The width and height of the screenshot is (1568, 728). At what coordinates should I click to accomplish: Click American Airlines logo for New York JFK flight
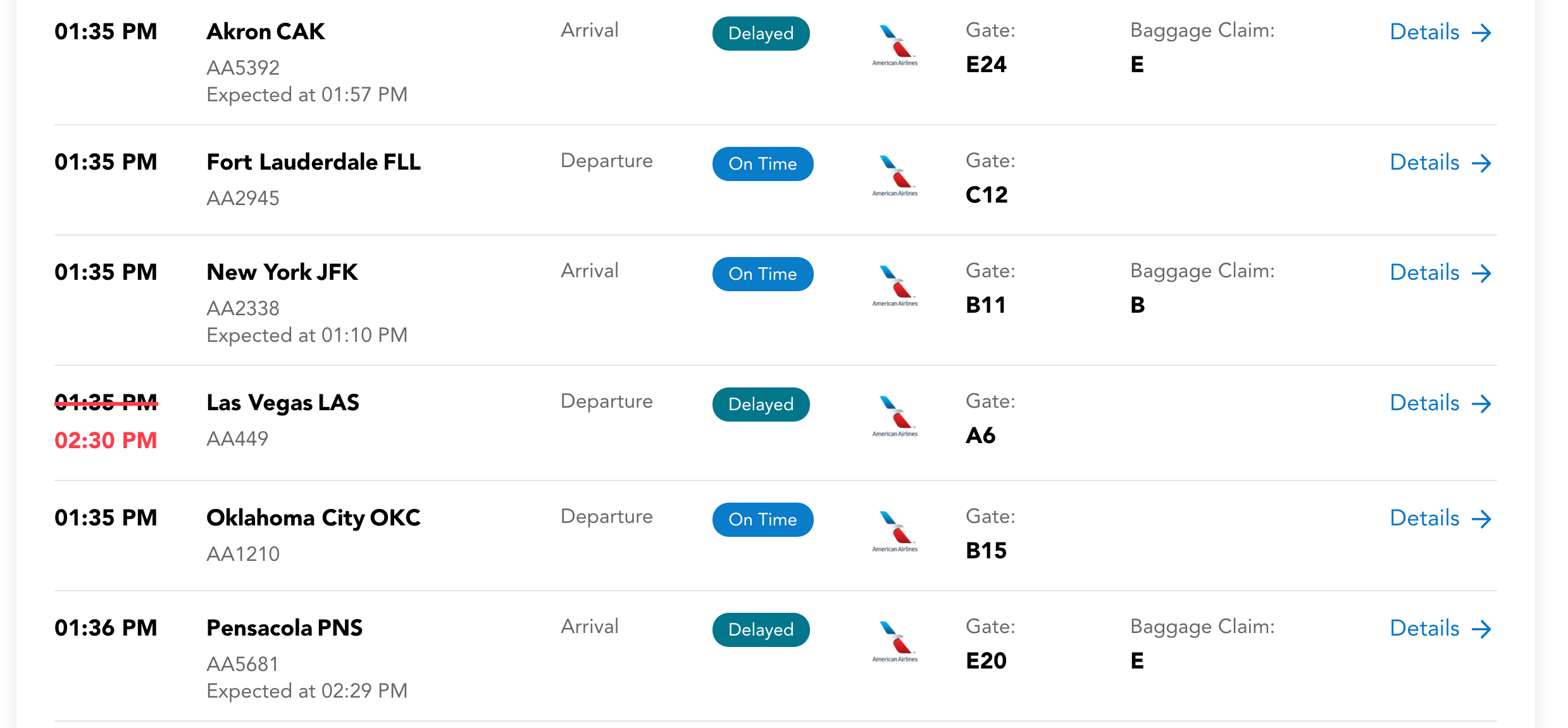895,286
